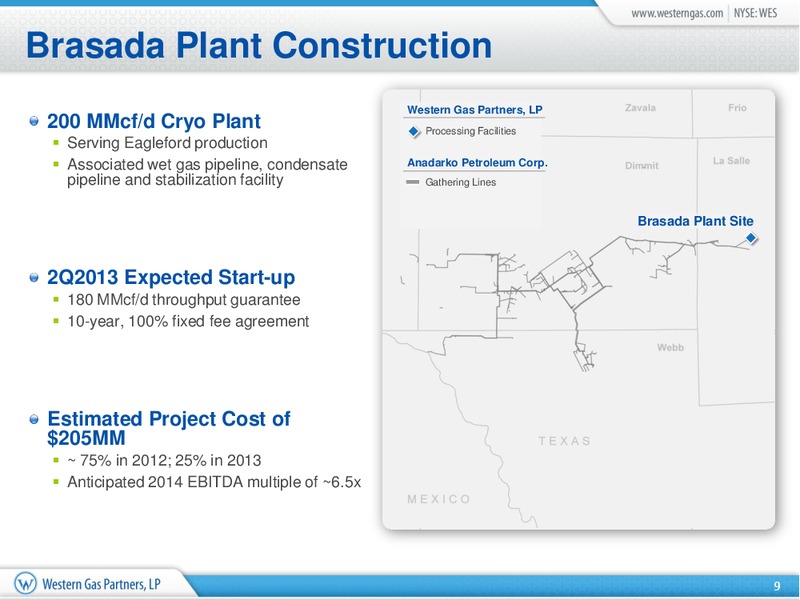
Task: Click the TEXAS map label
Action: (564, 441)
